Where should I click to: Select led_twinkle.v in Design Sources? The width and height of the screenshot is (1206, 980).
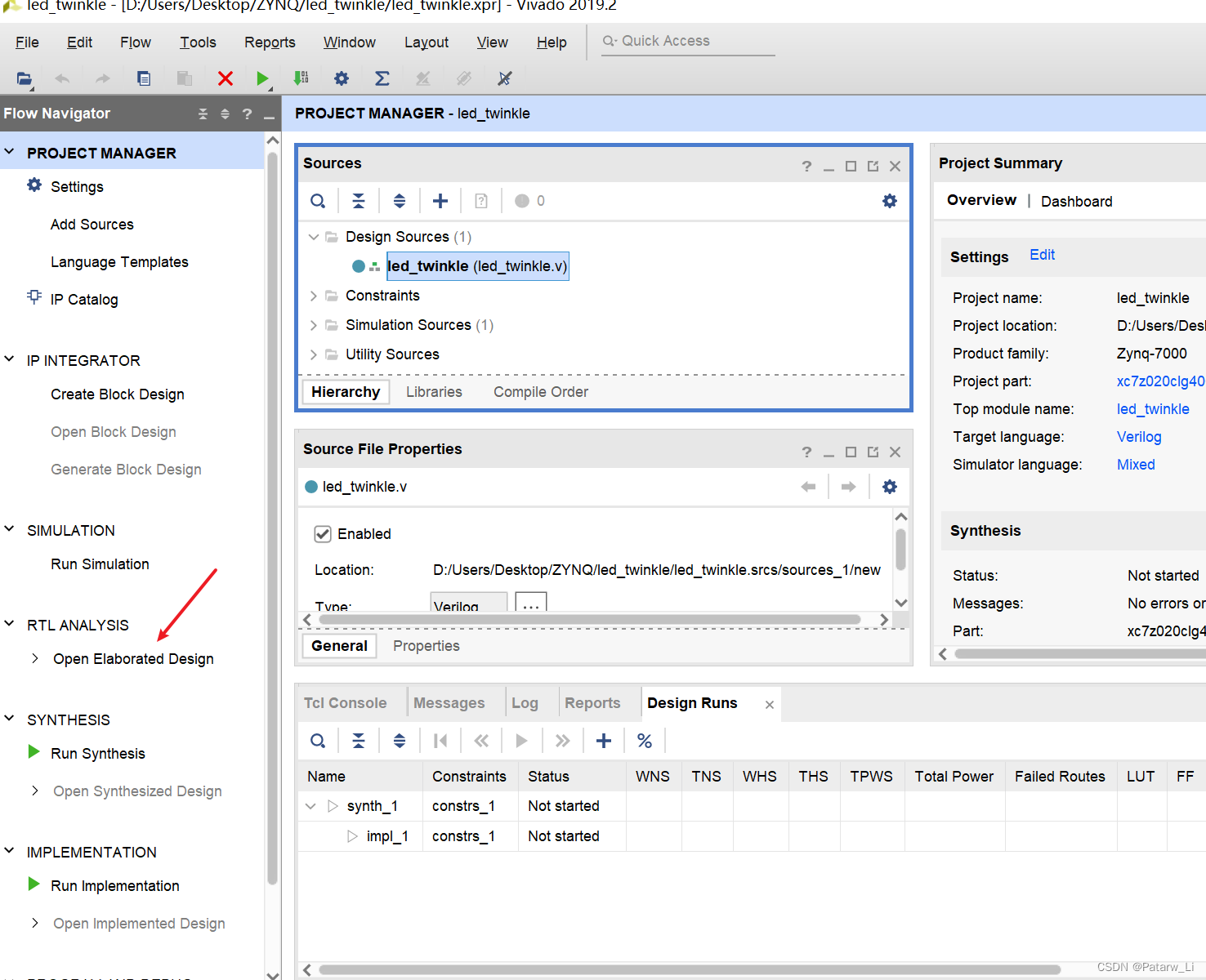point(477,266)
